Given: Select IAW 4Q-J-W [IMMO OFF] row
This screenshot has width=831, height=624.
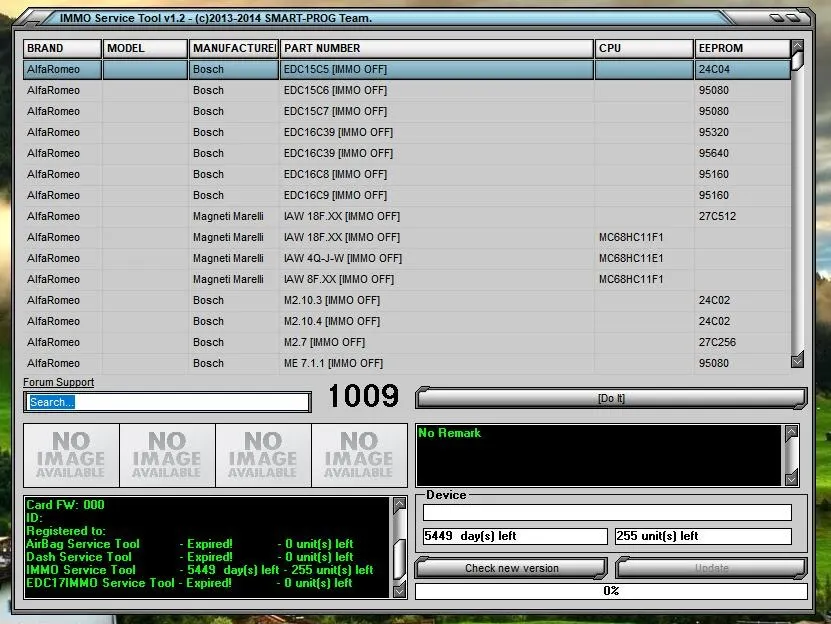Looking at the screenshot, I should click(x=406, y=258).
